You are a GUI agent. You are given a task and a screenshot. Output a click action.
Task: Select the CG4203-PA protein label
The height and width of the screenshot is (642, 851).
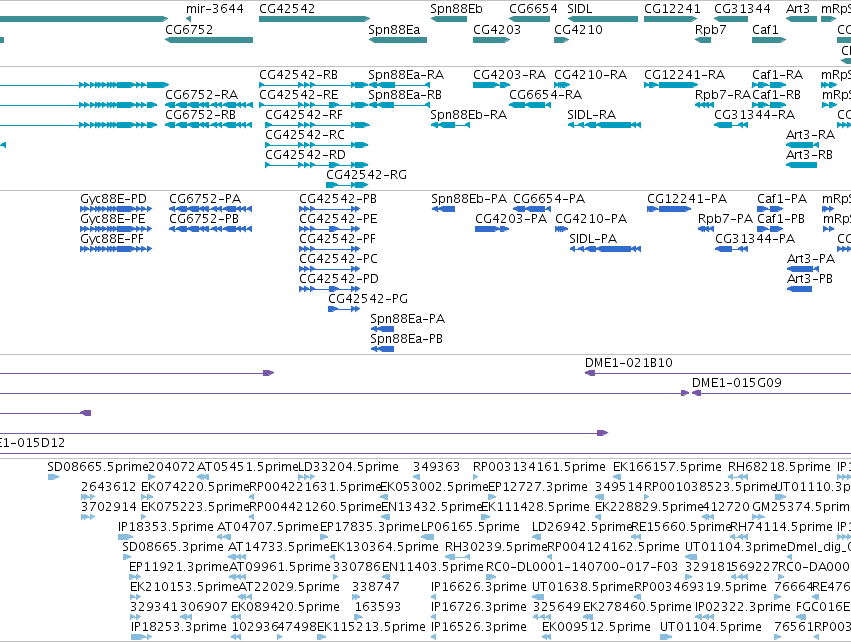tap(511, 219)
